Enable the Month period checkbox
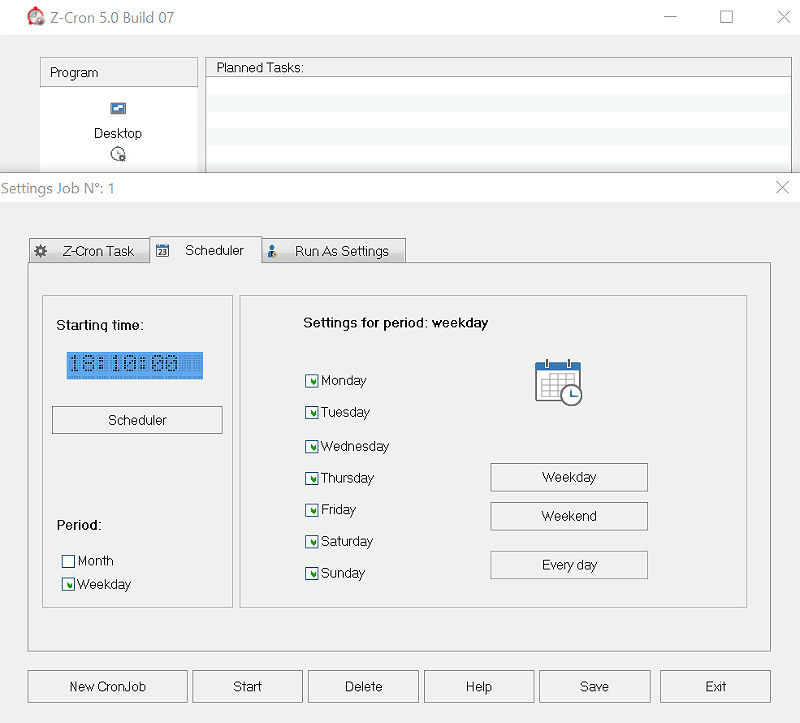 point(68,561)
